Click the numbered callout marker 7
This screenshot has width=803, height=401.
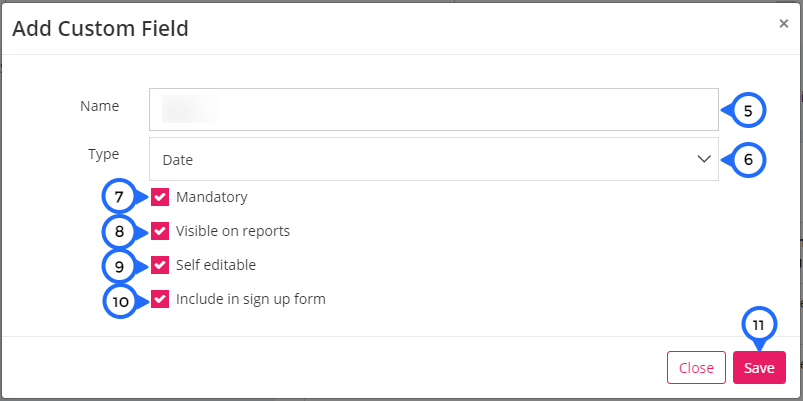[119, 197]
